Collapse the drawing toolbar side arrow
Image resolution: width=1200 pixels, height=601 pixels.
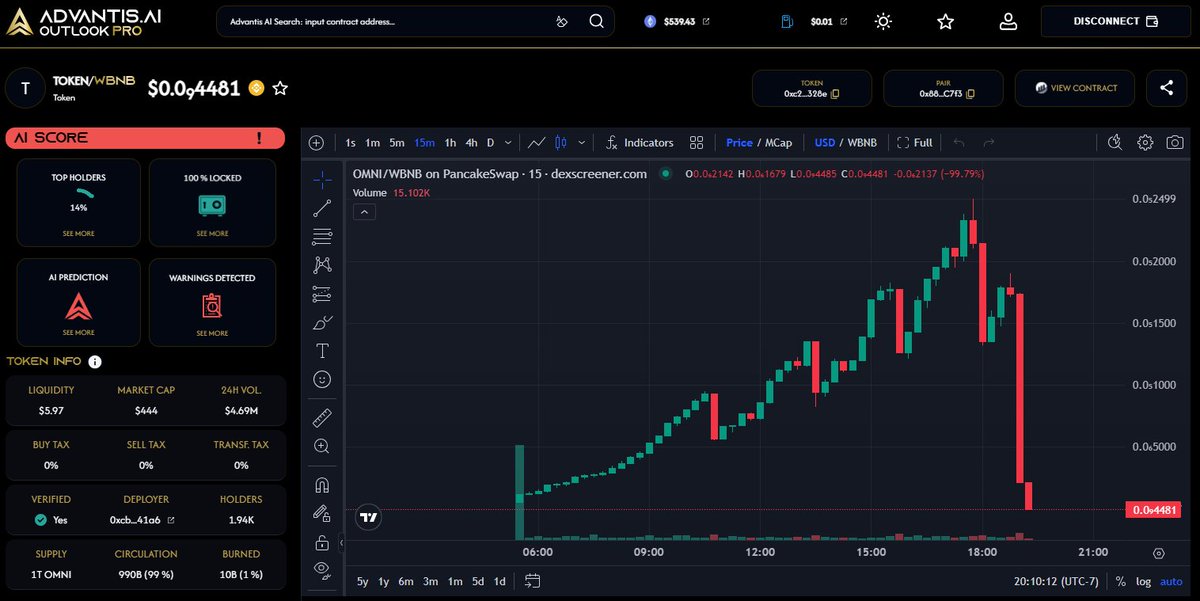tap(341, 543)
